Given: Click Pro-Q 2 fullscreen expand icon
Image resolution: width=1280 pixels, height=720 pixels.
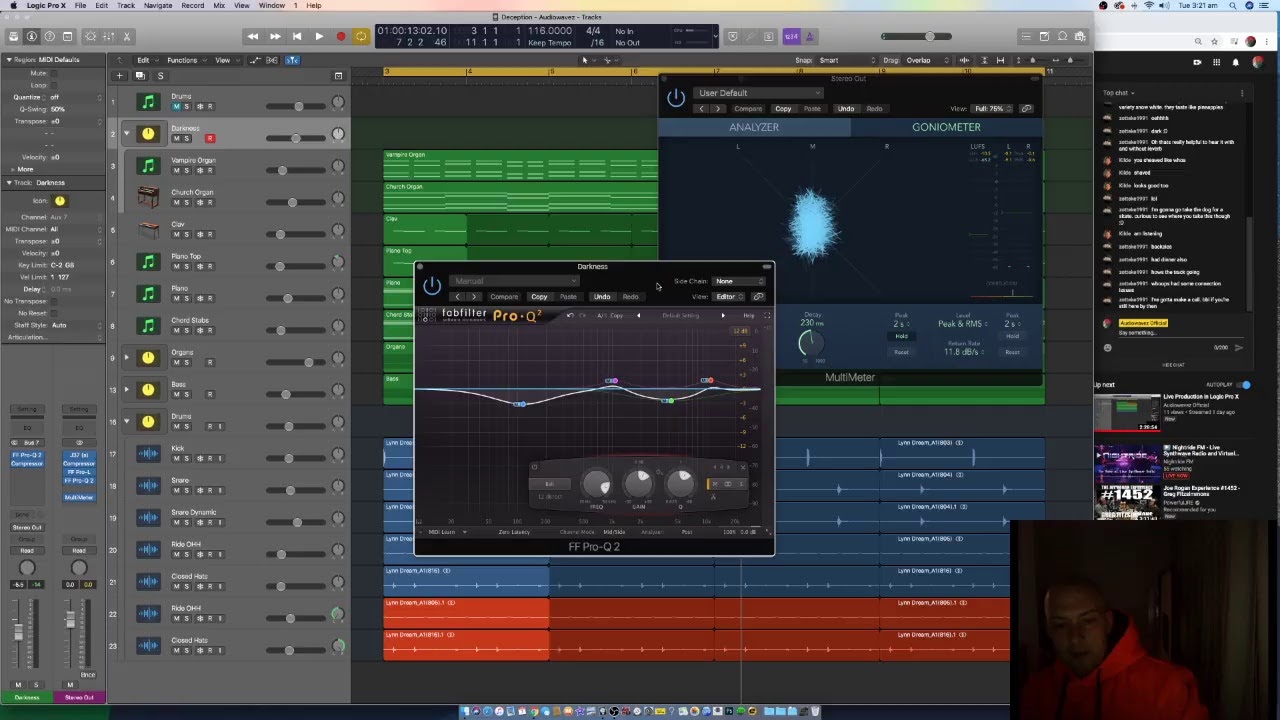Looking at the screenshot, I should 767,316.
